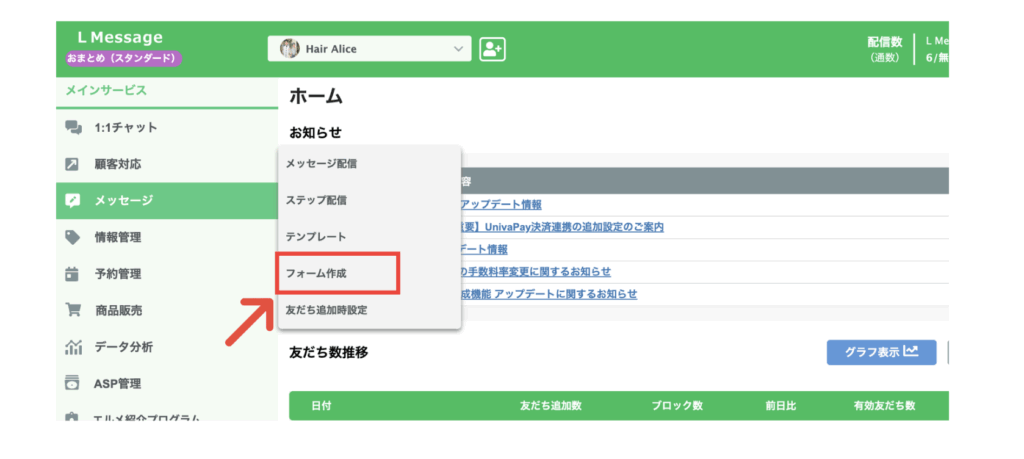Click the お知らせ heading

pyautogui.click(x=315, y=133)
